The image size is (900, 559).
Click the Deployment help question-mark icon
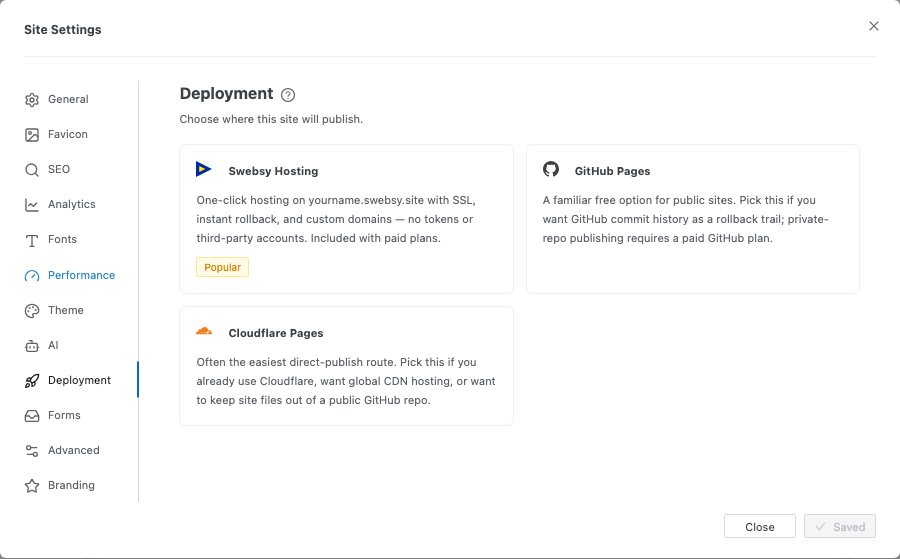pos(288,95)
